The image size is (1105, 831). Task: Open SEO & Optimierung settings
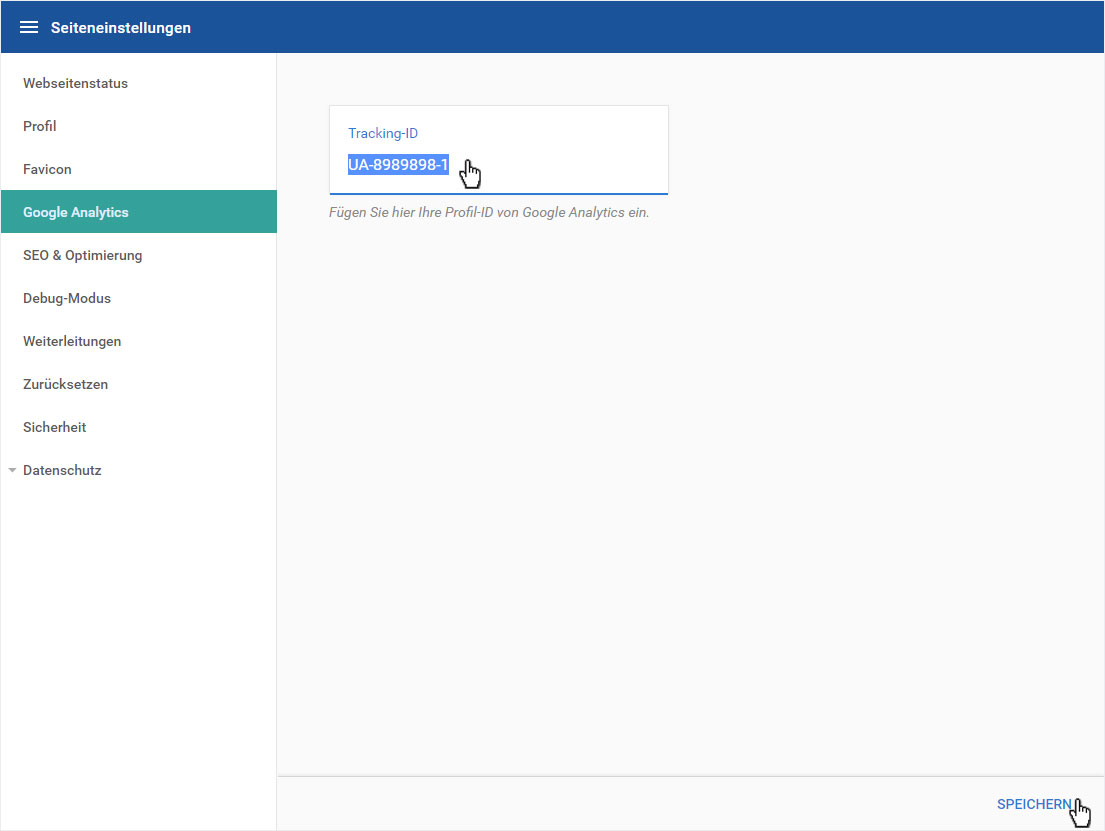(139, 255)
